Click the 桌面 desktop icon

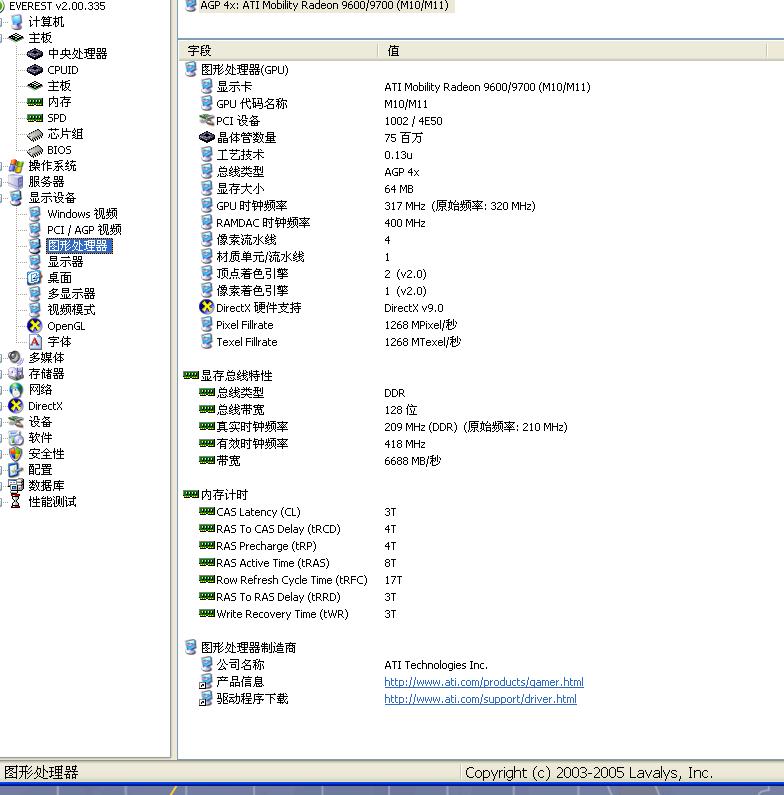click(34, 278)
